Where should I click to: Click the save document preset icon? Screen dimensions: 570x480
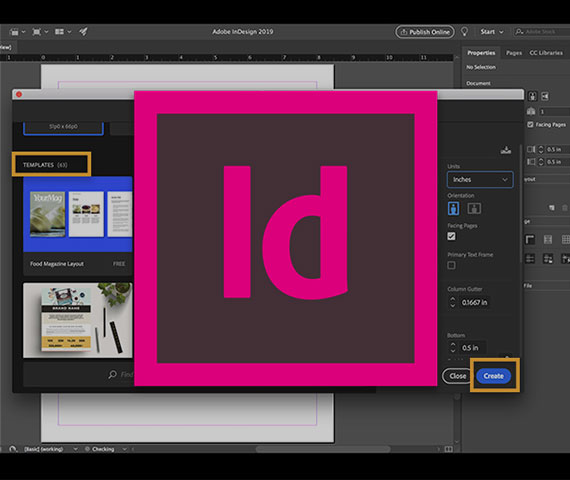506,150
